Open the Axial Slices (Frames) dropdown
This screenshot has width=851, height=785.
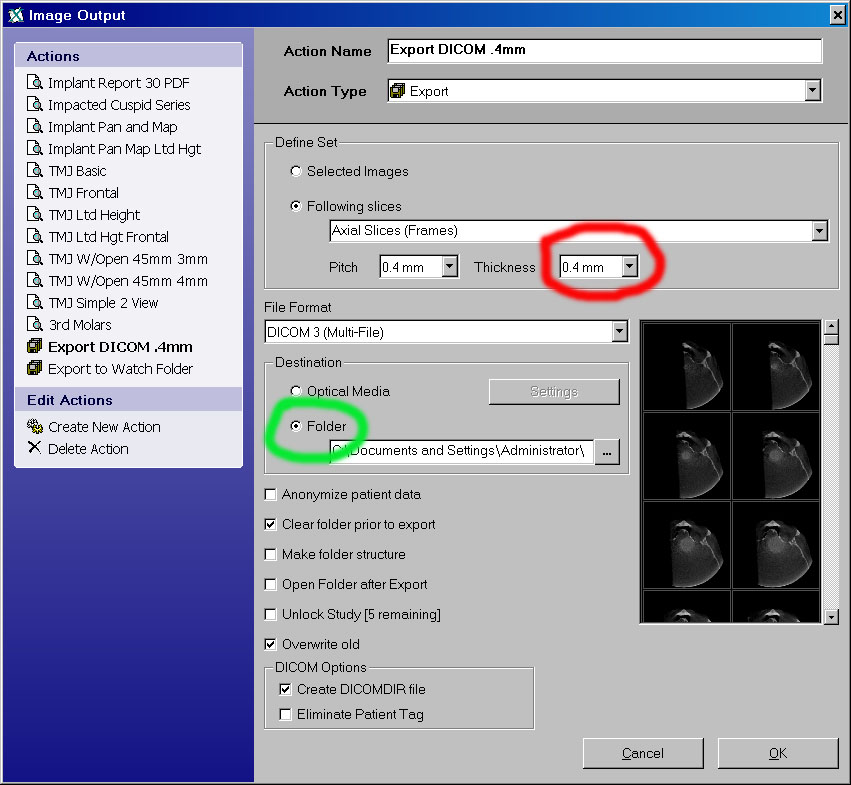click(819, 231)
